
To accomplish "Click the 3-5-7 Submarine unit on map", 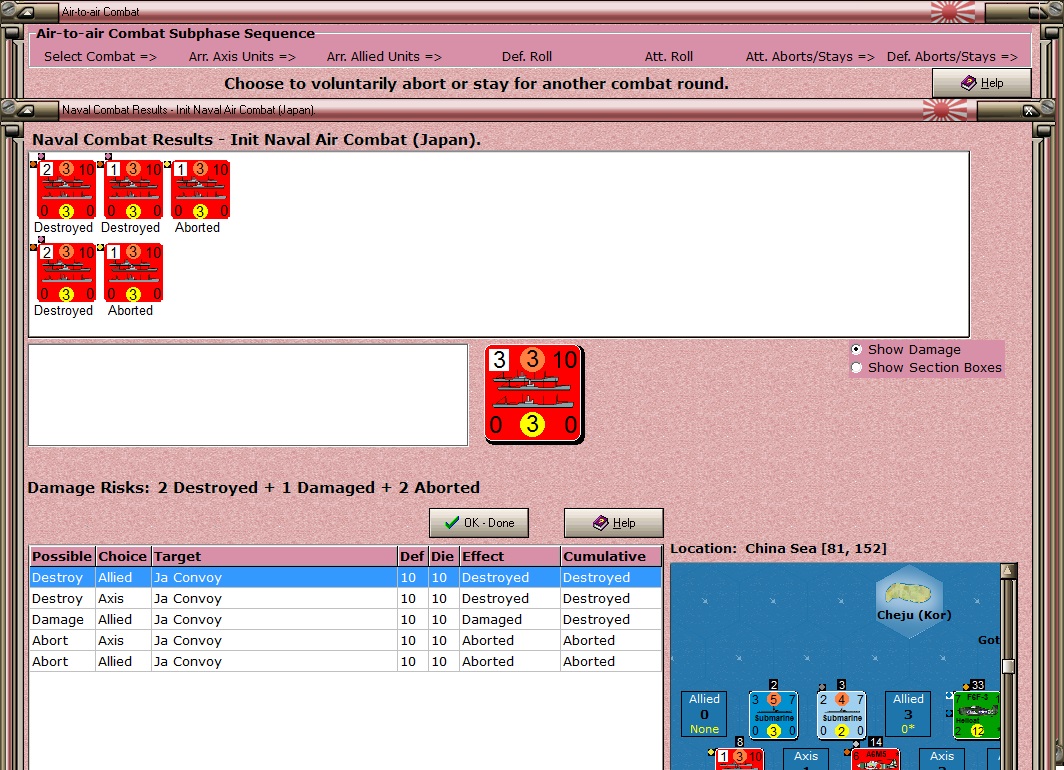I will tap(773, 714).
